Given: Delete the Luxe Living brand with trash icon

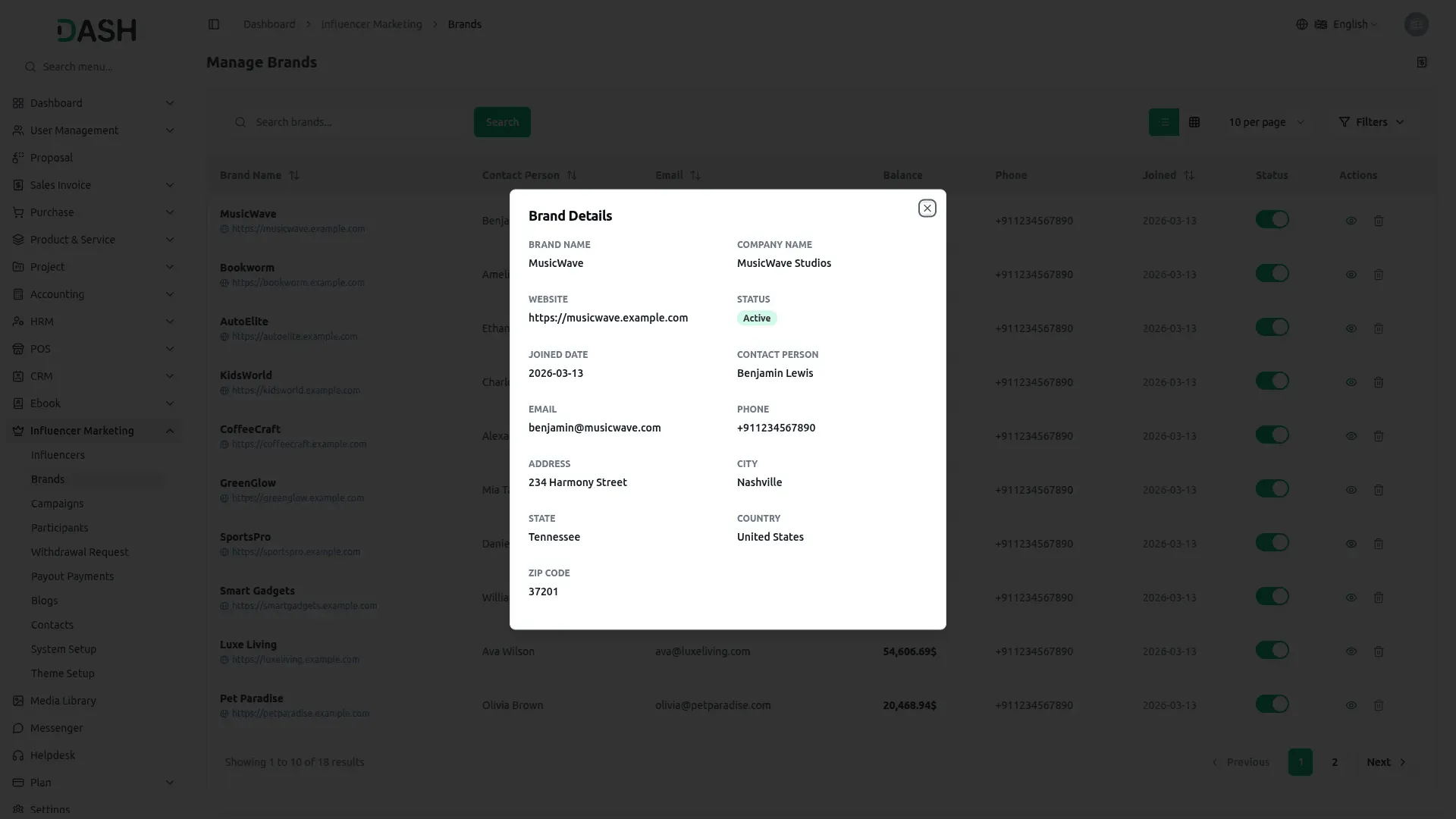Looking at the screenshot, I should (x=1379, y=651).
